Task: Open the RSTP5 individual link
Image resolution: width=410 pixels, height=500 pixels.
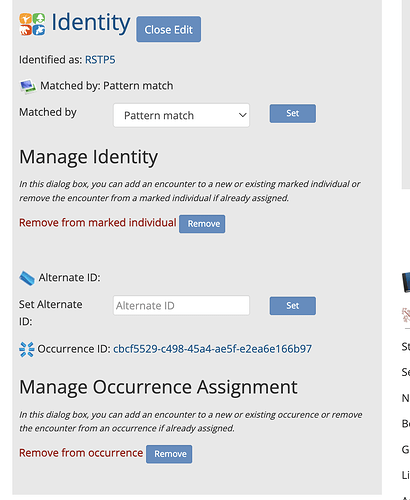Action: click(100, 60)
